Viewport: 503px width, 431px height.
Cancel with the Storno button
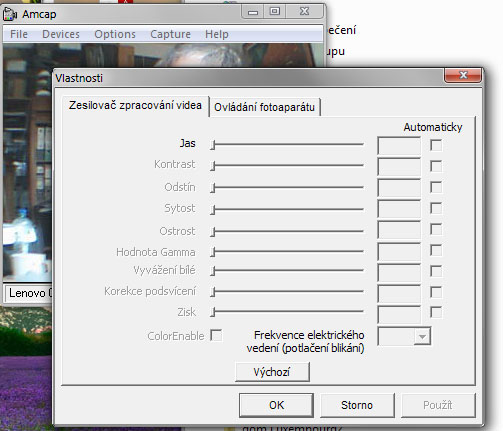pos(357,405)
